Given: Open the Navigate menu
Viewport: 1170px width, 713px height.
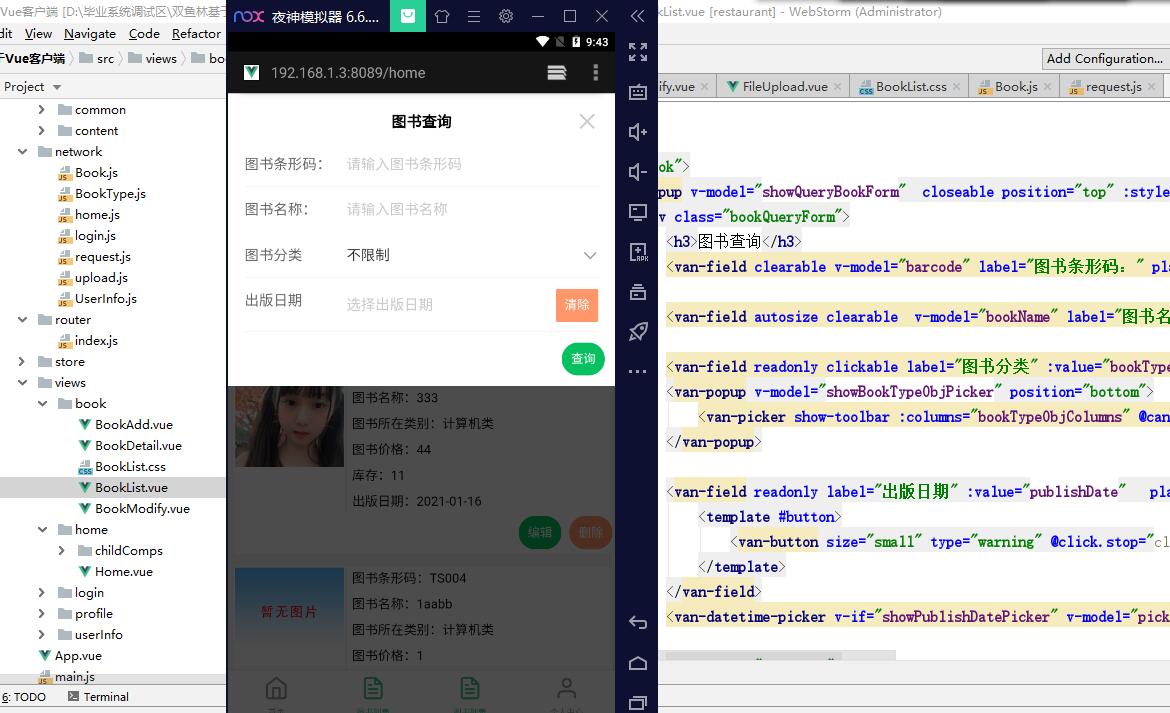Looking at the screenshot, I should pos(90,34).
